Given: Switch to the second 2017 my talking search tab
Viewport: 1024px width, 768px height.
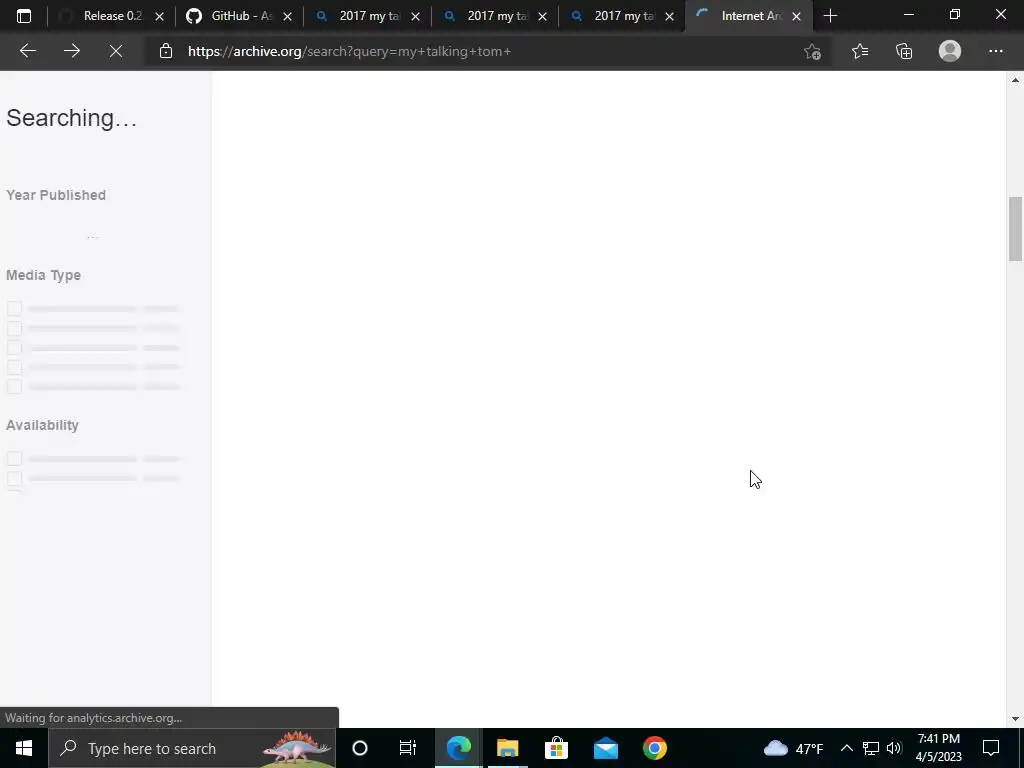Looking at the screenshot, I should pyautogui.click(x=495, y=16).
